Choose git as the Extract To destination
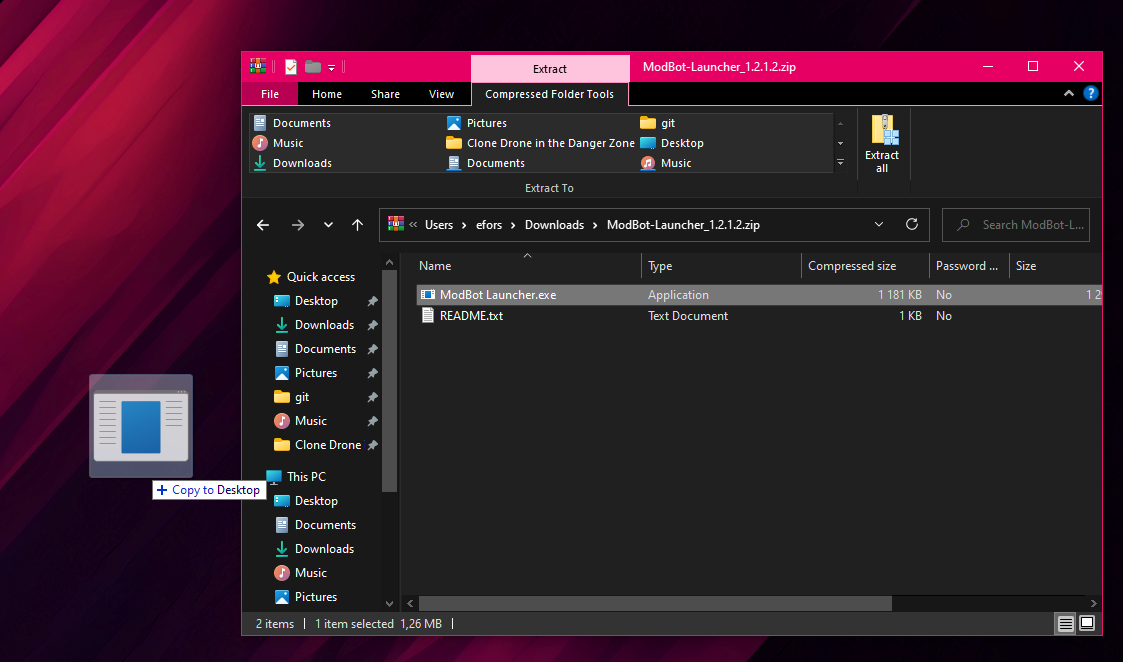The image size is (1123, 662). (658, 123)
